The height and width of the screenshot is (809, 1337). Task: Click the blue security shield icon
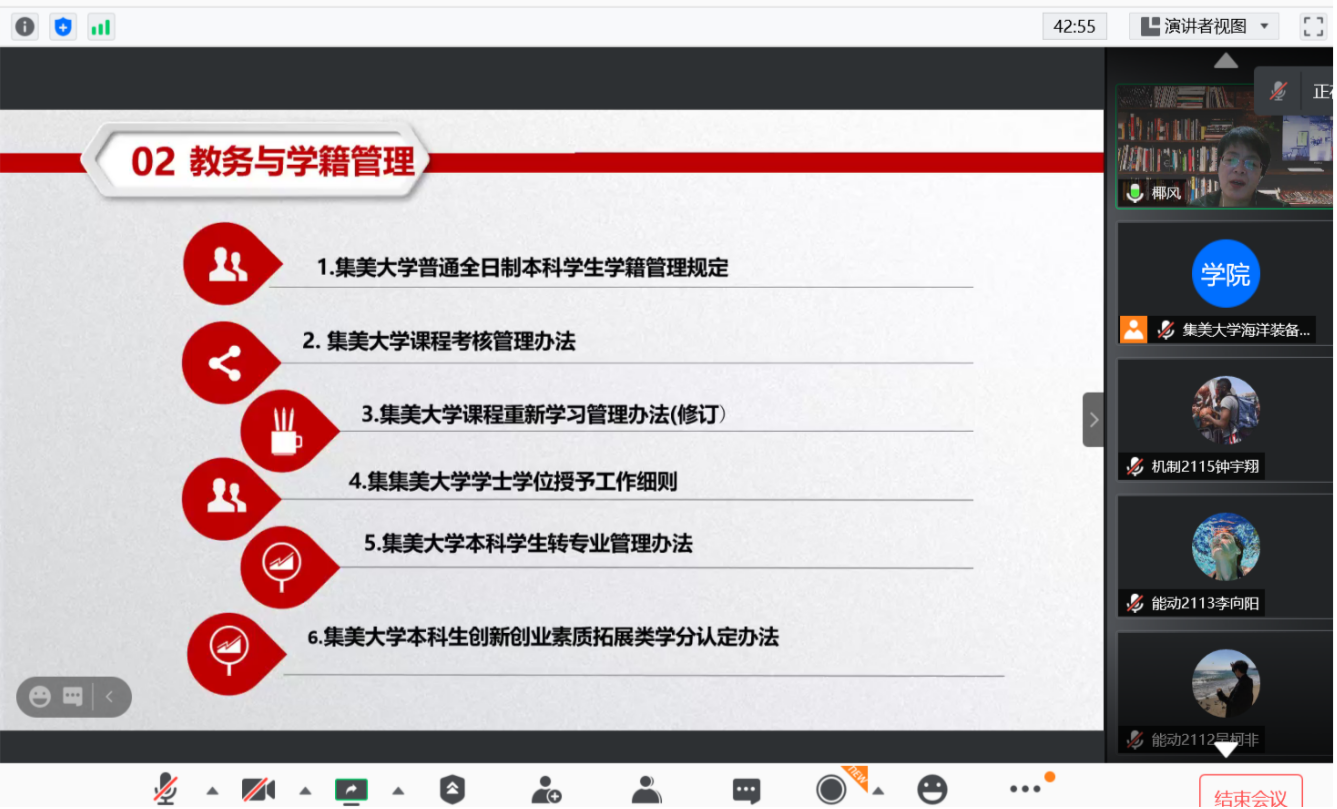(x=63, y=27)
